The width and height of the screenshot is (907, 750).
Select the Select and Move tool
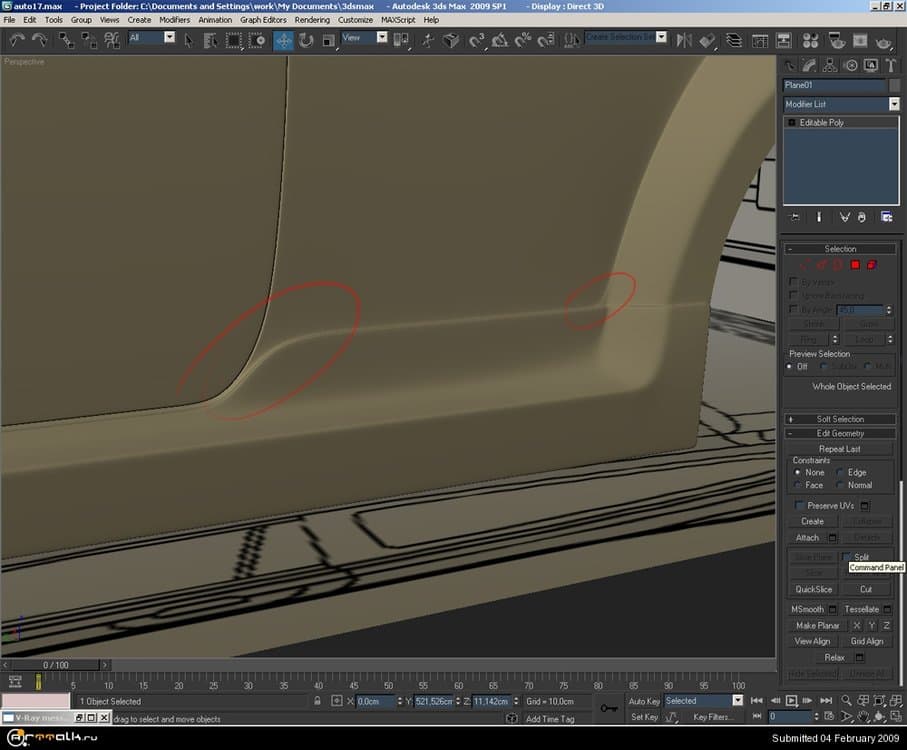point(284,40)
